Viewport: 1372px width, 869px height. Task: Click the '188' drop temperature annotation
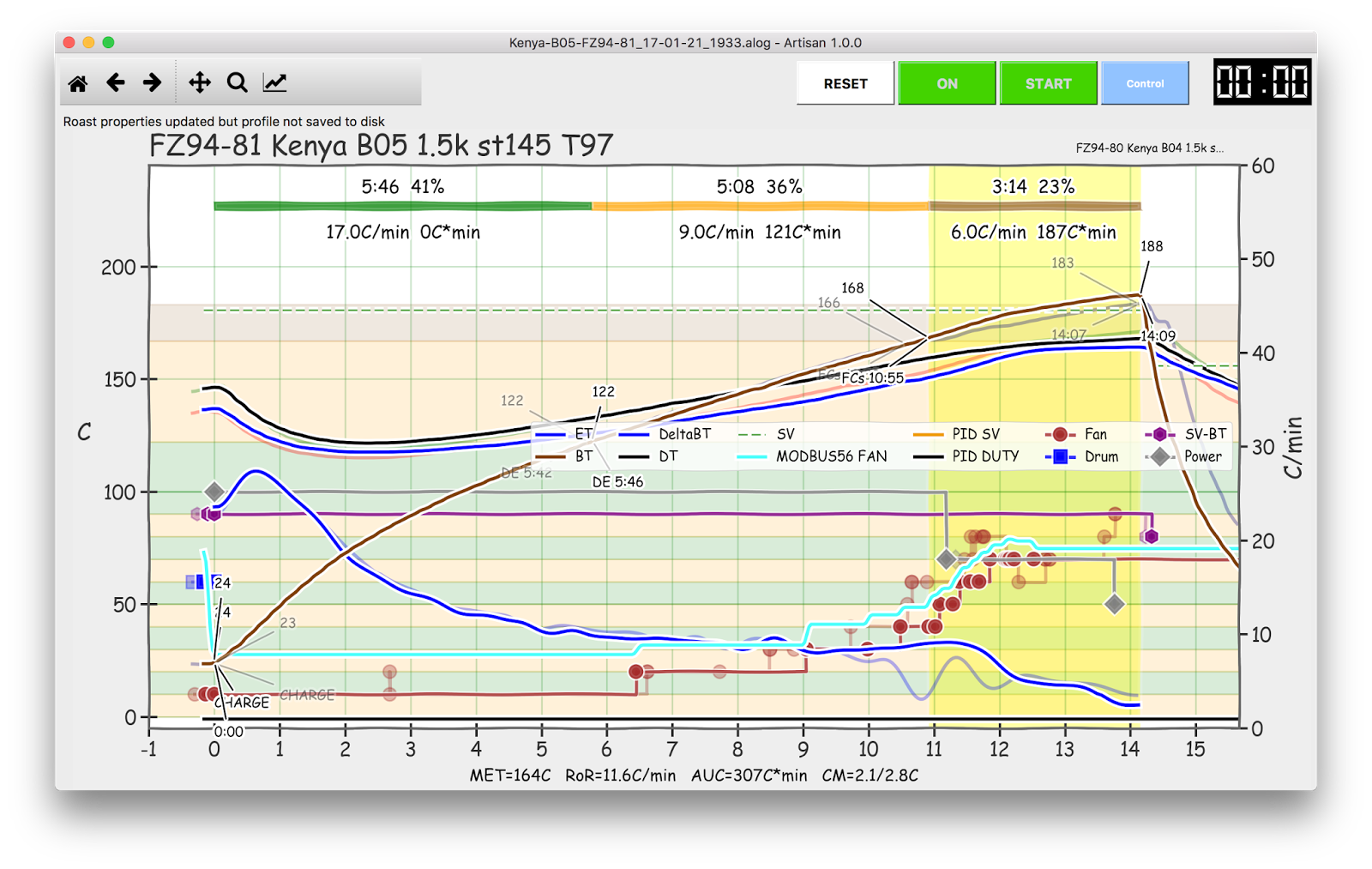(1152, 246)
